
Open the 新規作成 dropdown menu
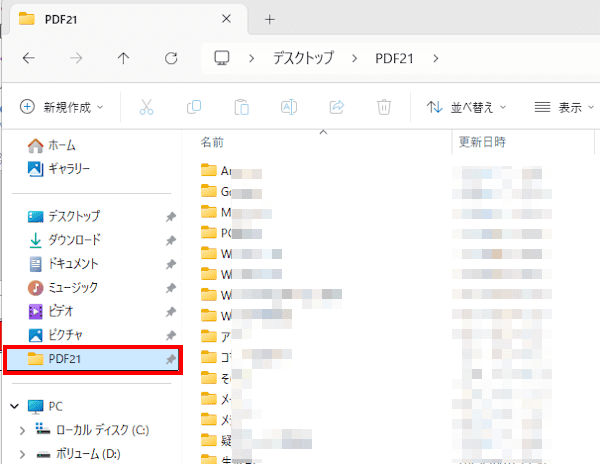tap(64, 106)
